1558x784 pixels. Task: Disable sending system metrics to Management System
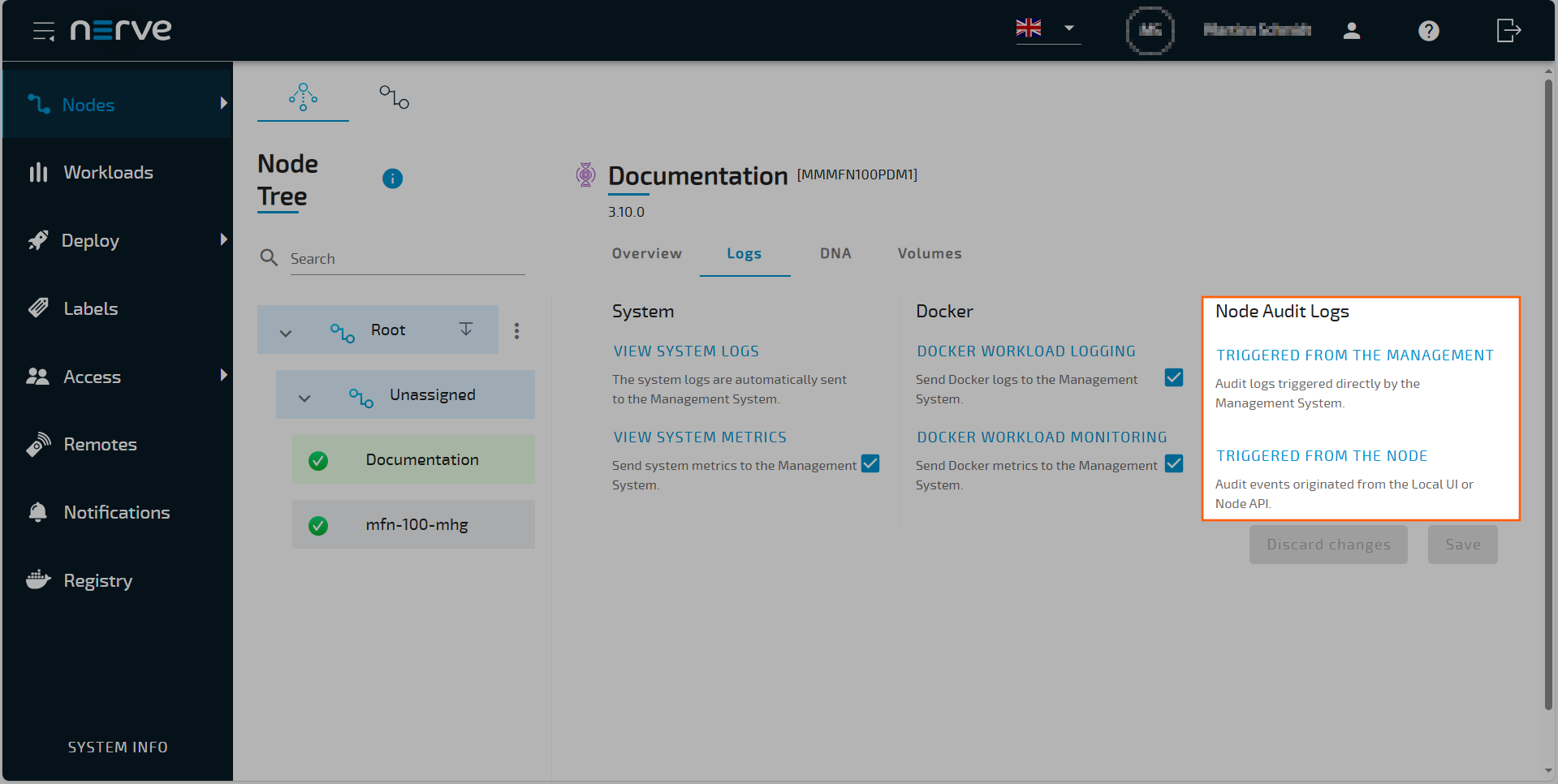click(x=870, y=463)
